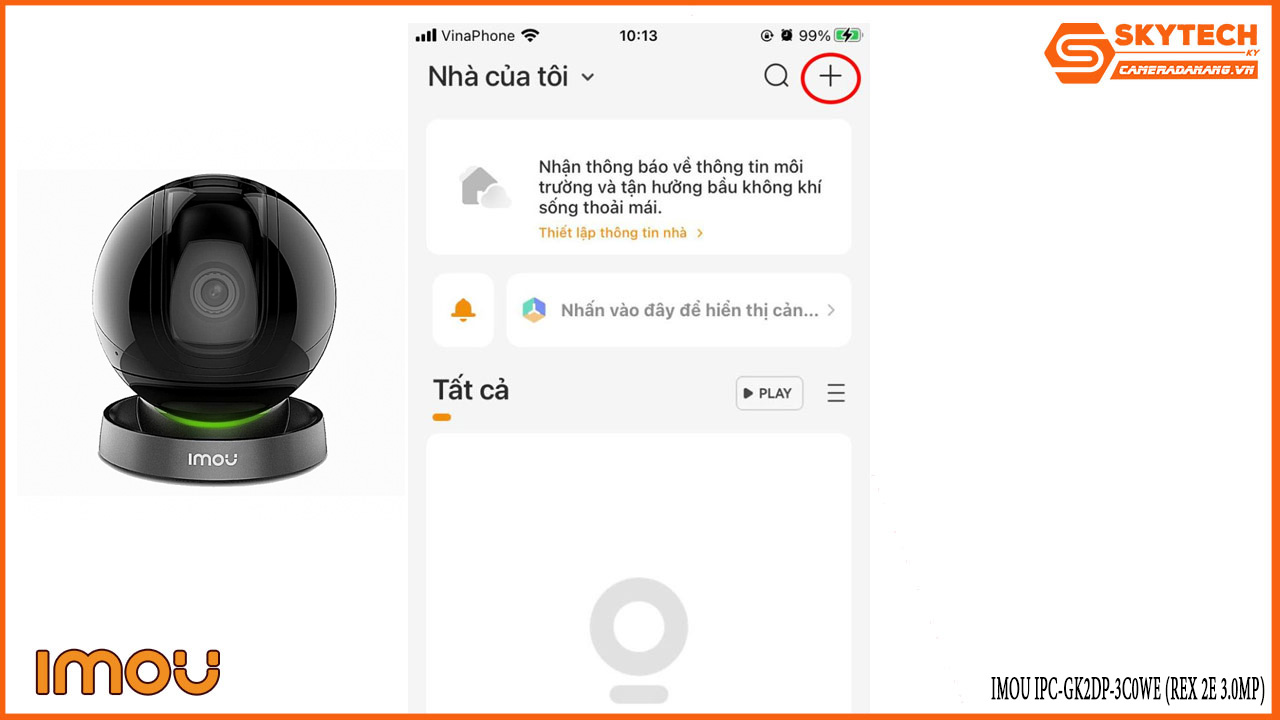1280x720 pixels.
Task: Open search with the magnifier icon
Action: [776, 76]
